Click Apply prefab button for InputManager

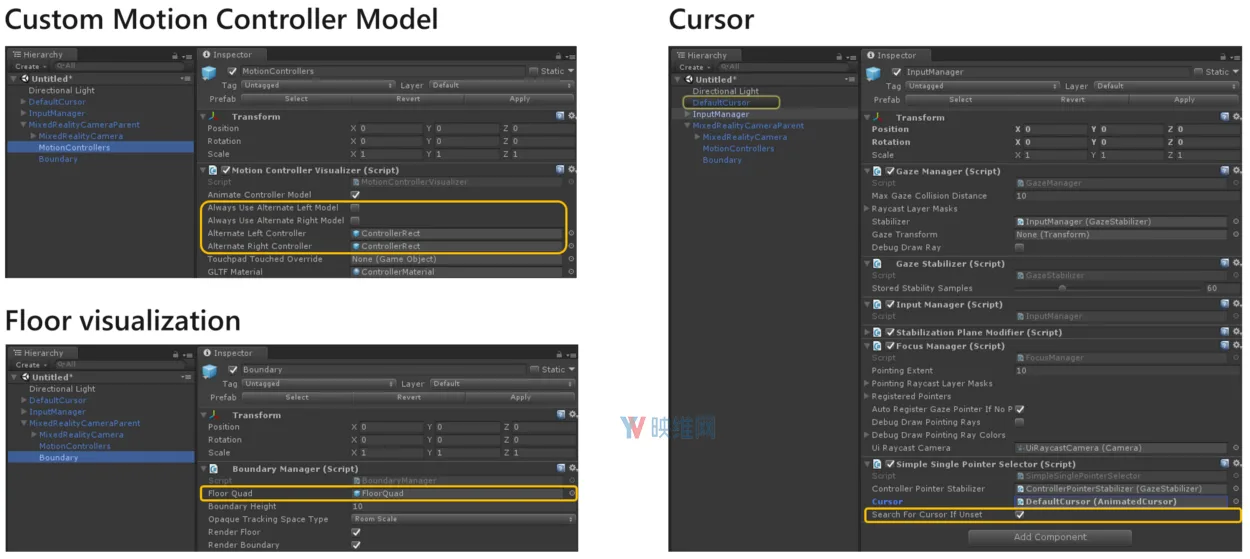point(1185,100)
